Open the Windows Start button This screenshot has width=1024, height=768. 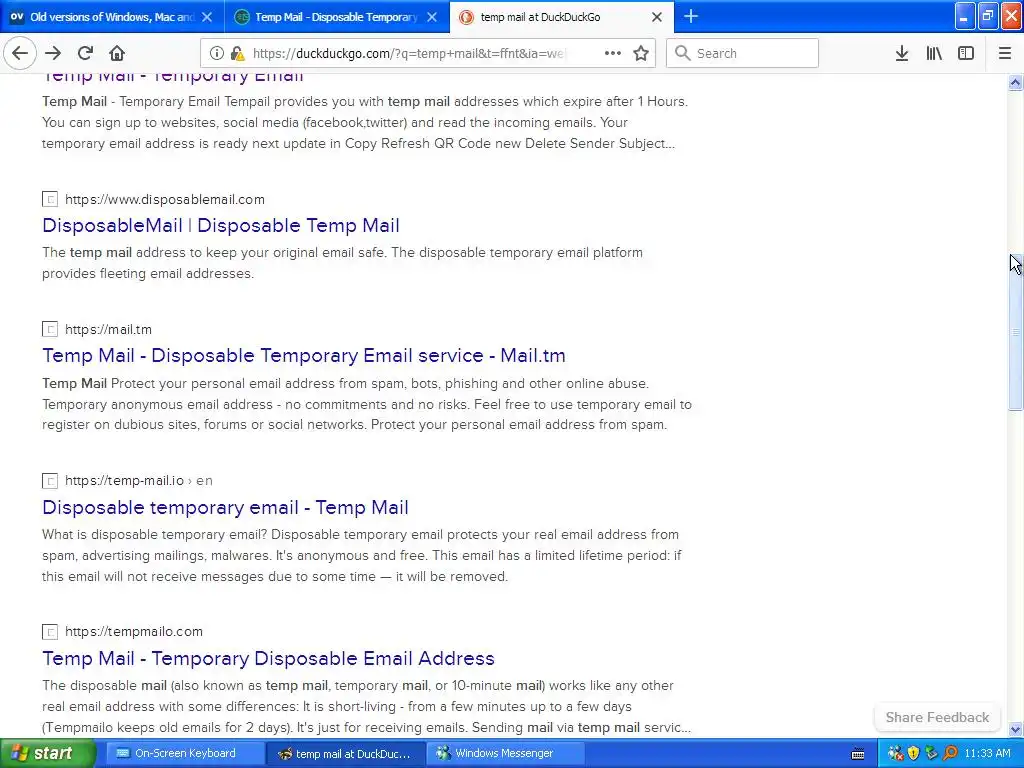[47, 754]
